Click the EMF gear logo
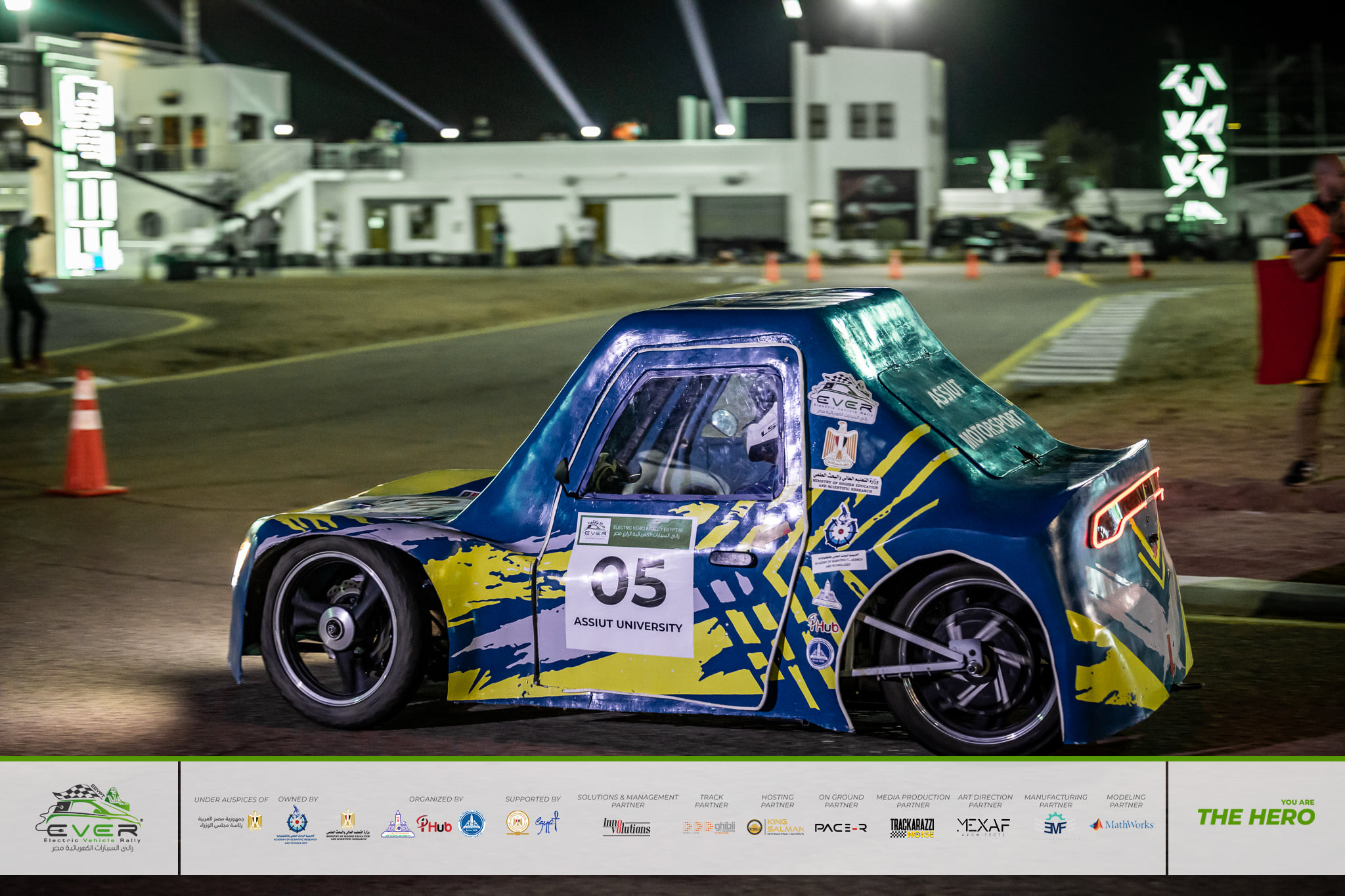 pyautogui.click(x=1055, y=824)
